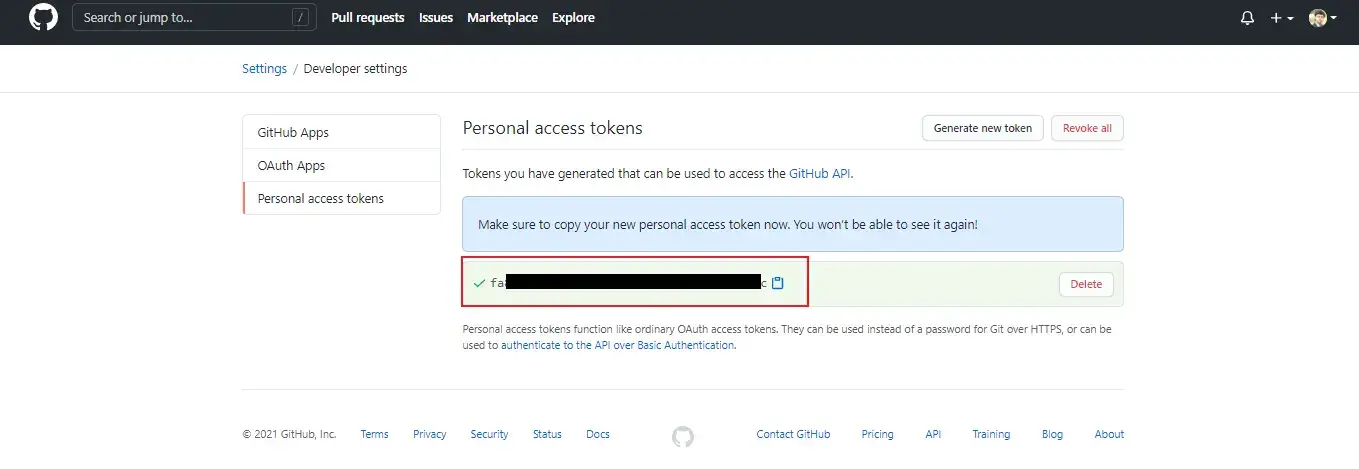Expand the plus create-new dropdown

(x=1281, y=18)
